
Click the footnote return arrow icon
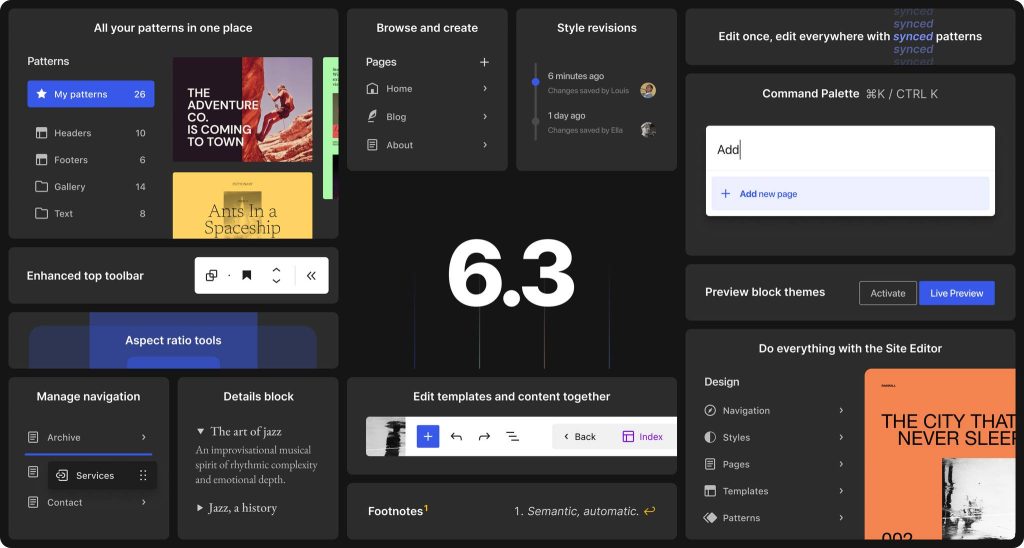tap(649, 511)
